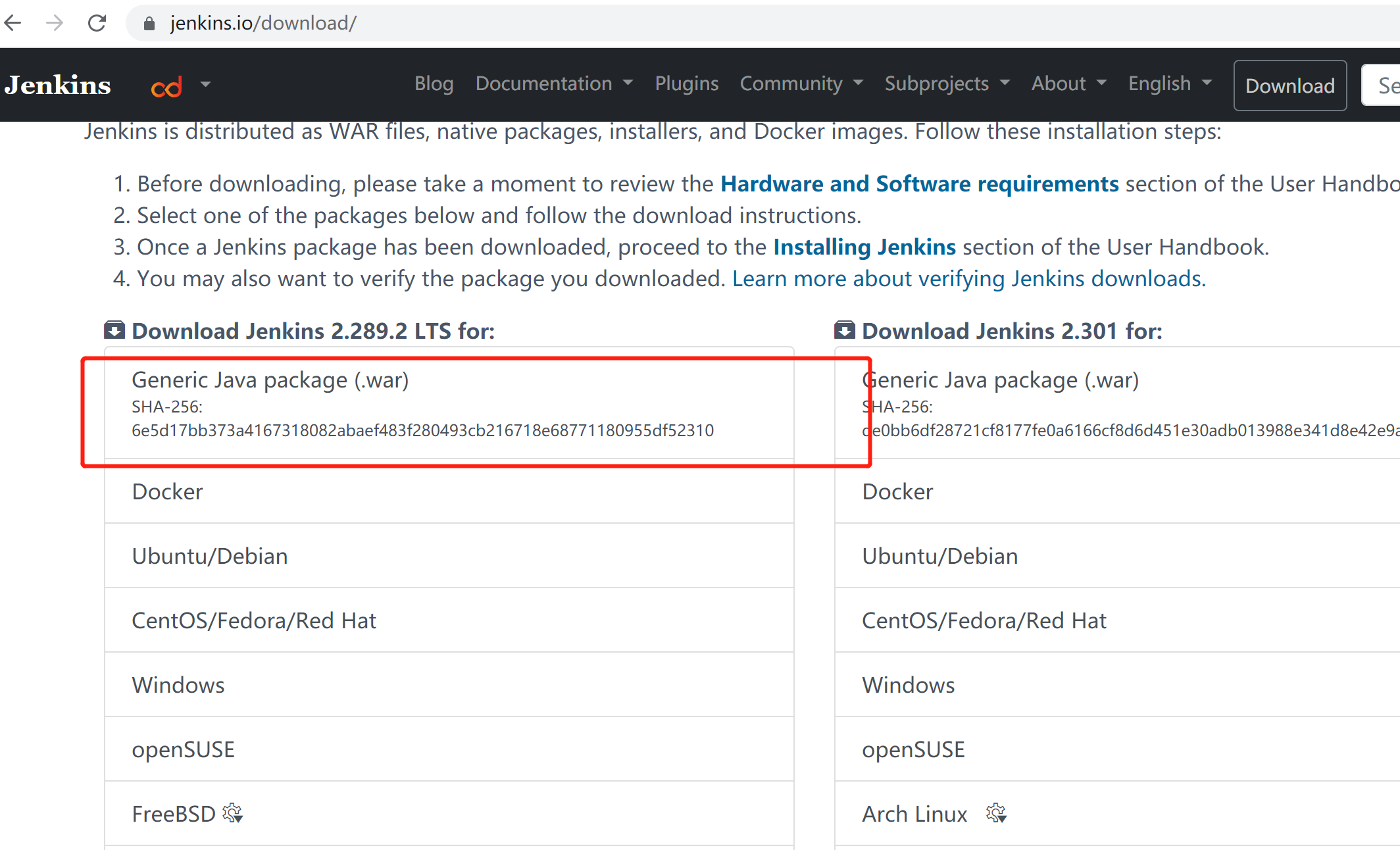Click the browser forward arrow
The image size is (1400, 850).
click(x=55, y=23)
